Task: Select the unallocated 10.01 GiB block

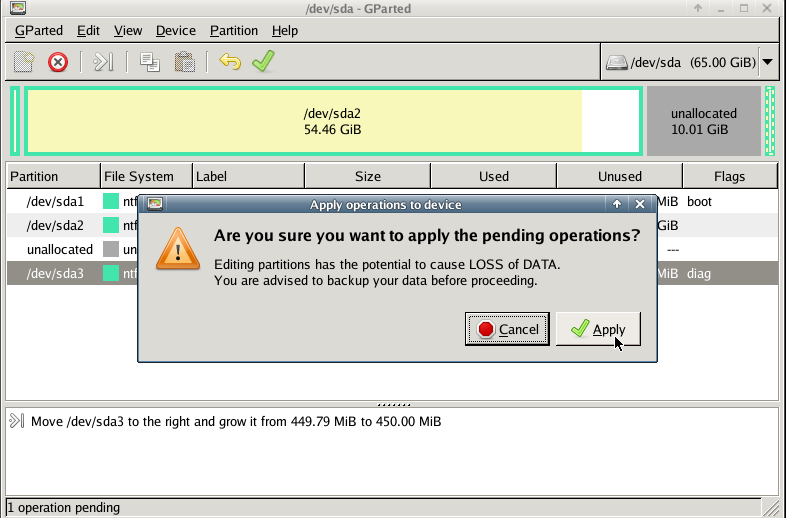Action: coord(703,121)
